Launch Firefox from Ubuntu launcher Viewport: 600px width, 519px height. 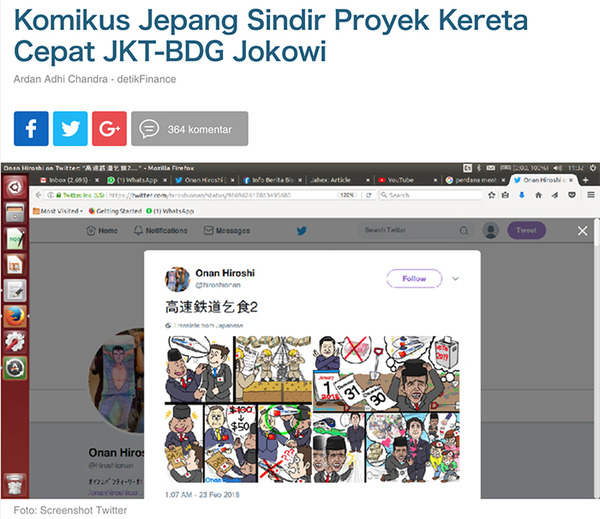15,316
